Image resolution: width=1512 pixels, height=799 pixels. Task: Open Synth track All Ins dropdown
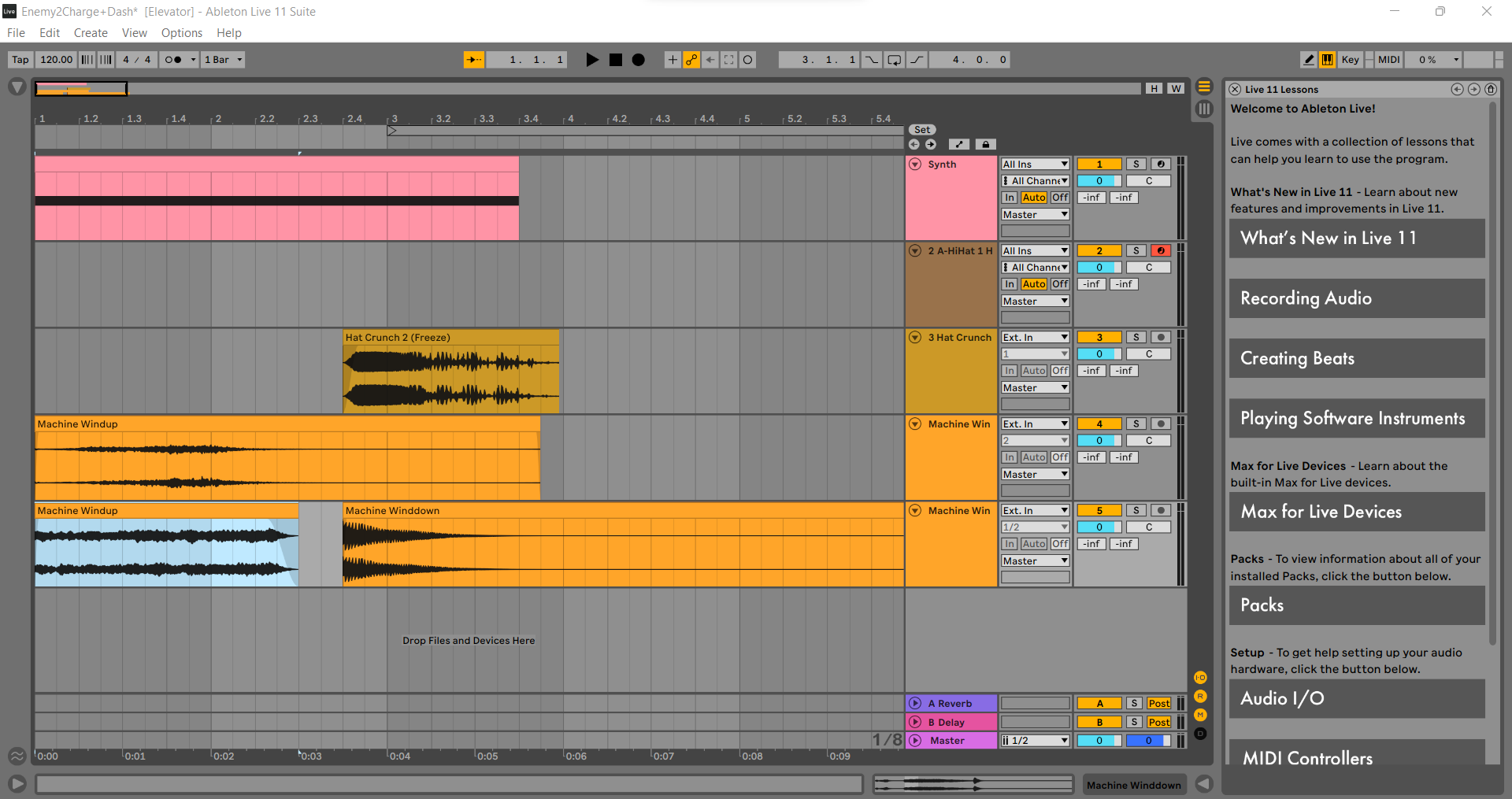[x=1036, y=165]
